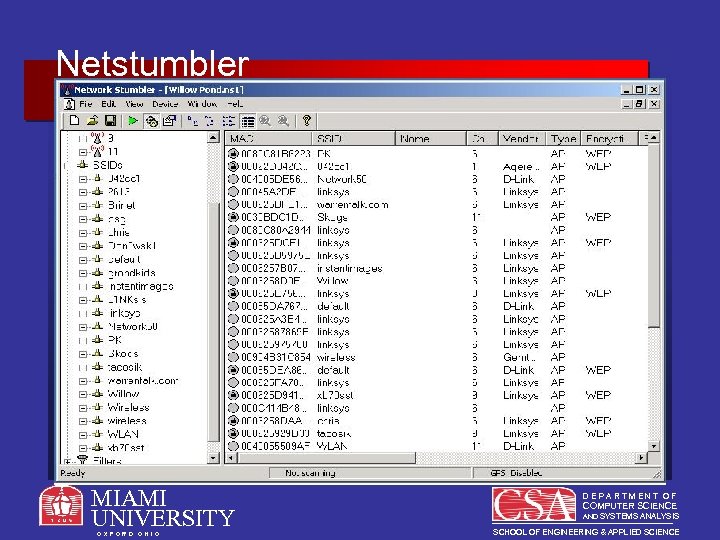Open a file using the folder toolbar icon

92,120
